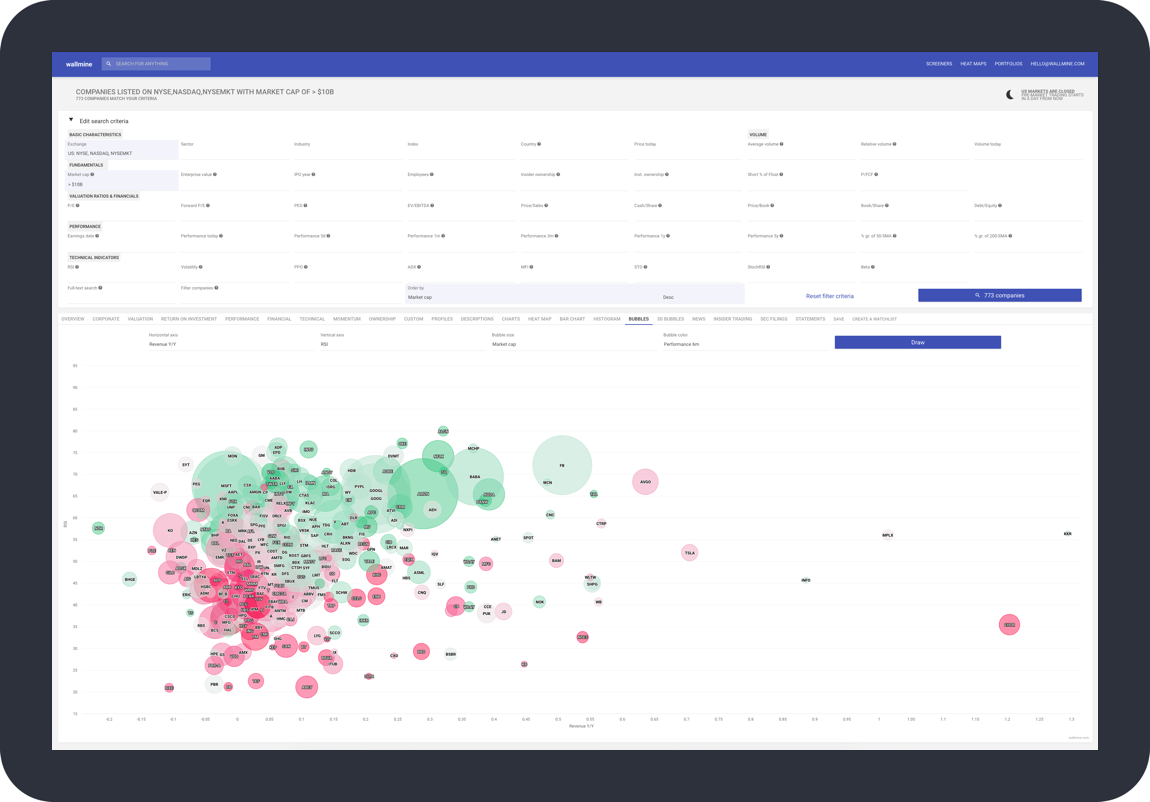1150x802 pixels.
Task: Click the KO bubble in the chart
Action: 170,530
